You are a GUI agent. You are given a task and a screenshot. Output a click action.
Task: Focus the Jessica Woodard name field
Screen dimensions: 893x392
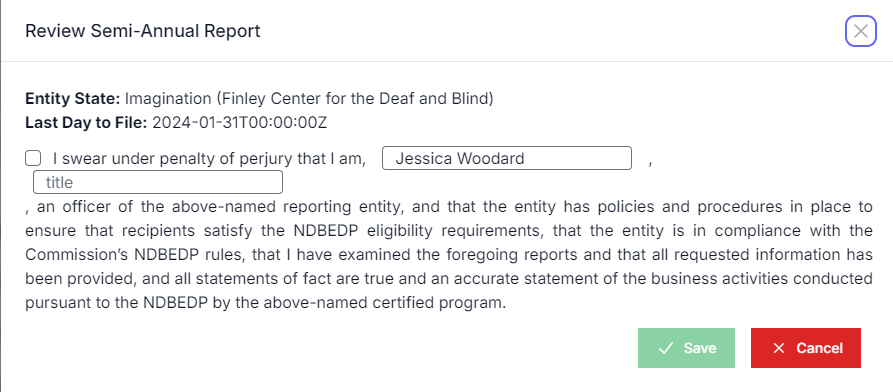click(506, 158)
